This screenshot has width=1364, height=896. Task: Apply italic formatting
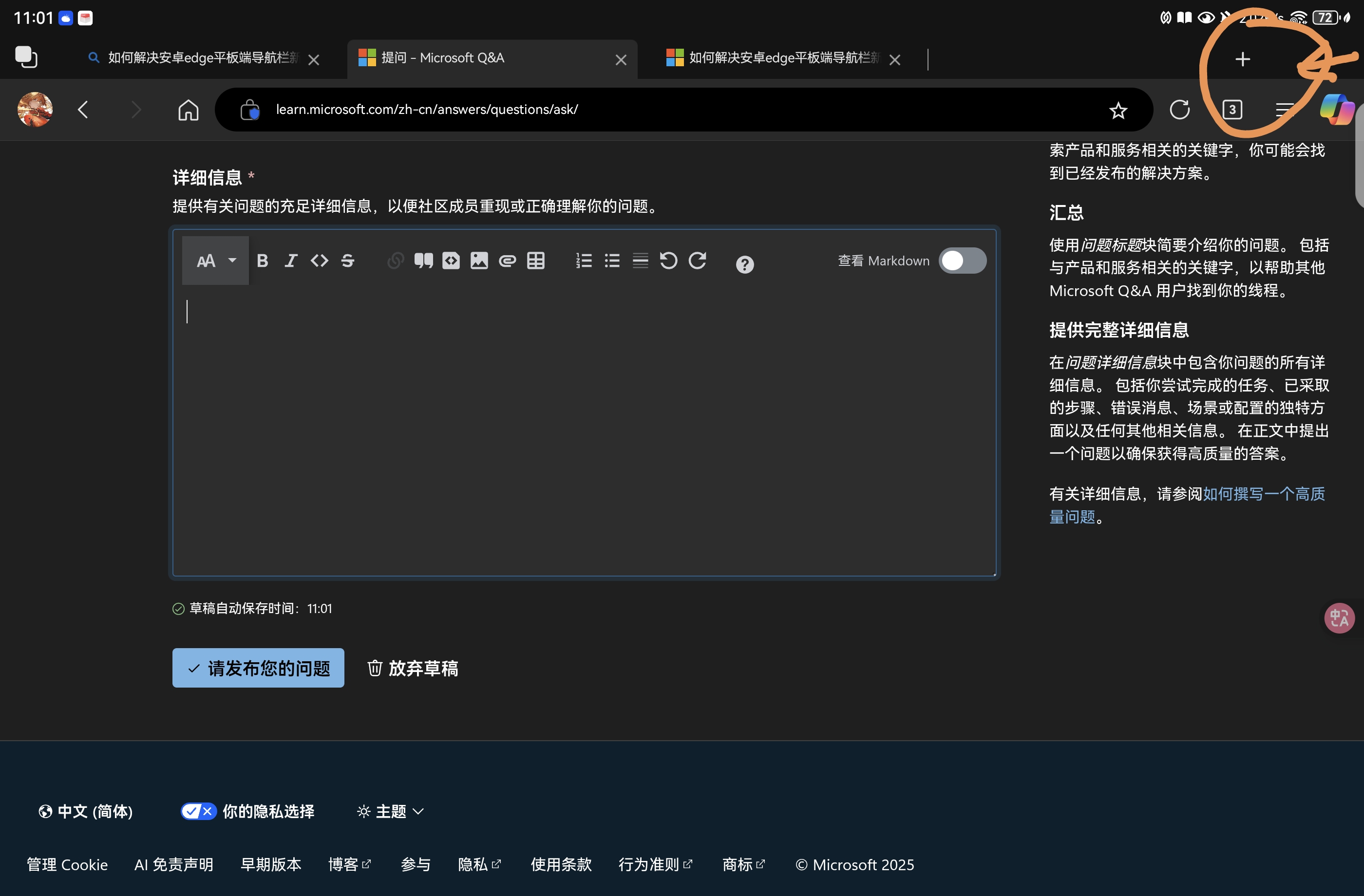click(290, 261)
